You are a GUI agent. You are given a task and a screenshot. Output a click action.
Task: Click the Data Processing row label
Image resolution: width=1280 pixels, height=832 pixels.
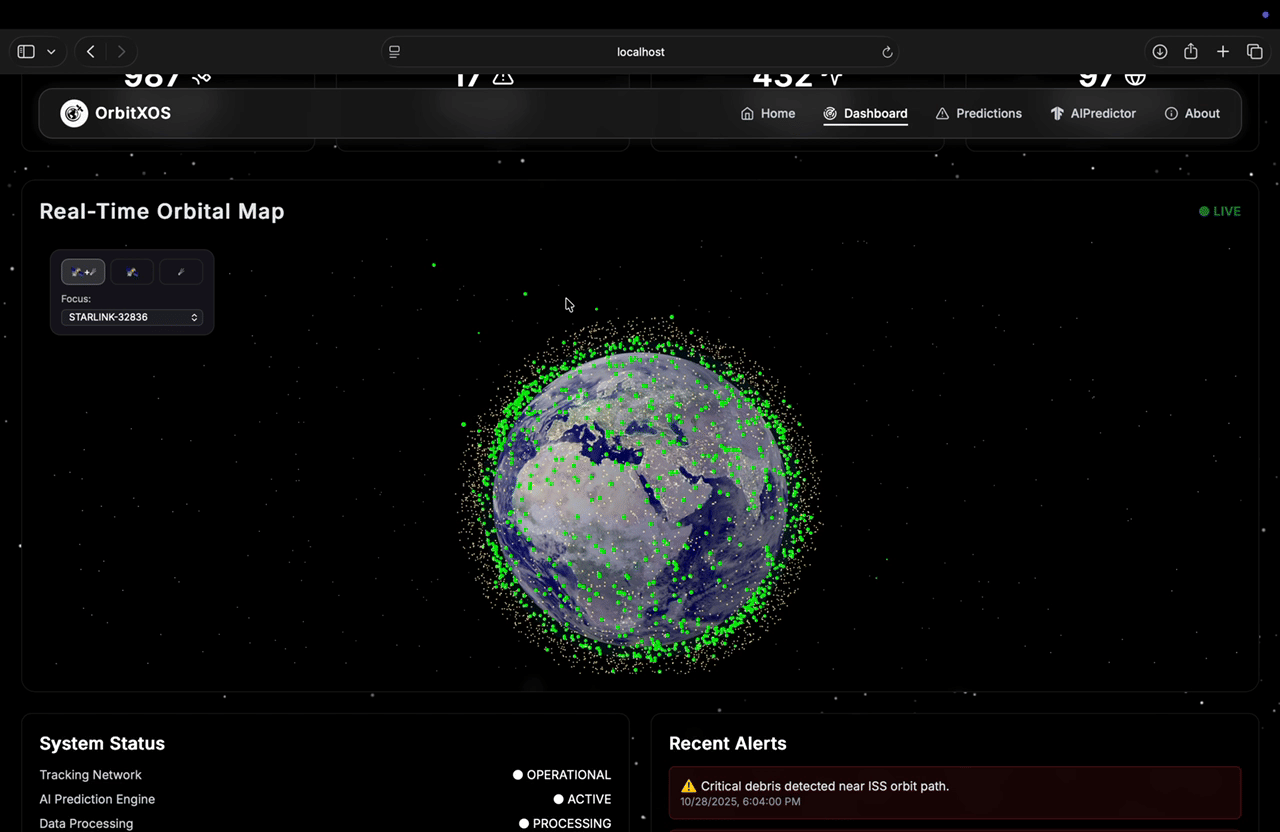pos(86,824)
